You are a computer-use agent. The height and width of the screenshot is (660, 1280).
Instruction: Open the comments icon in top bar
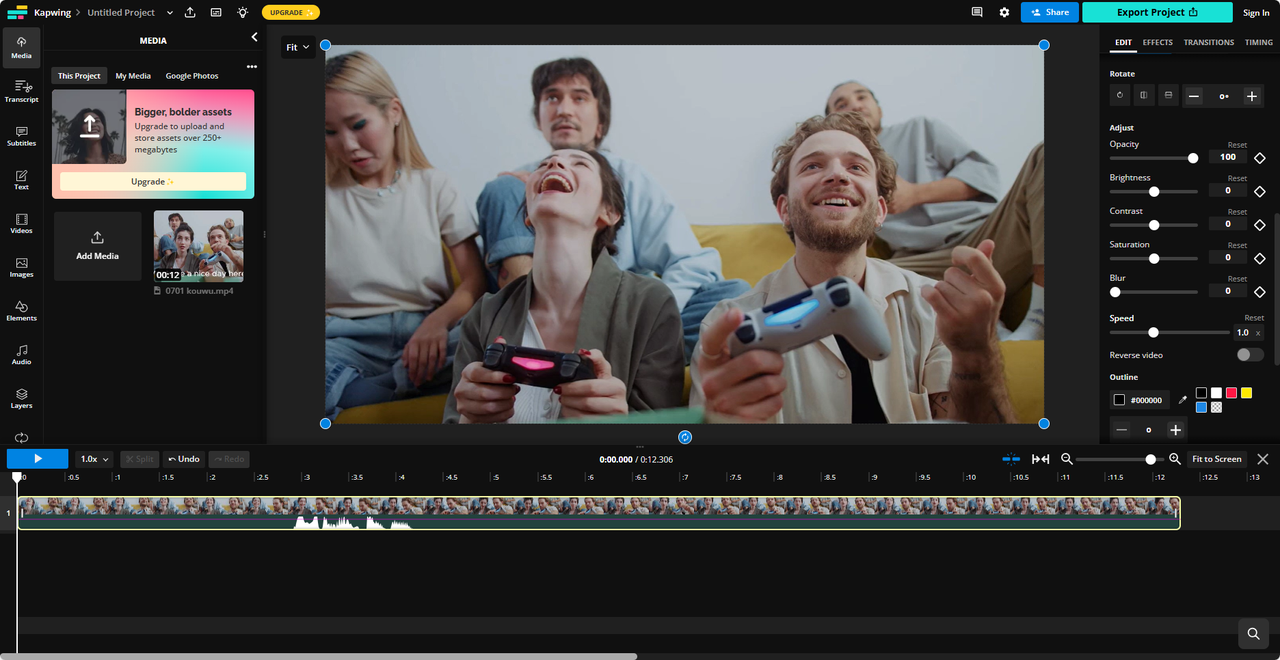click(x=977, y=12)
